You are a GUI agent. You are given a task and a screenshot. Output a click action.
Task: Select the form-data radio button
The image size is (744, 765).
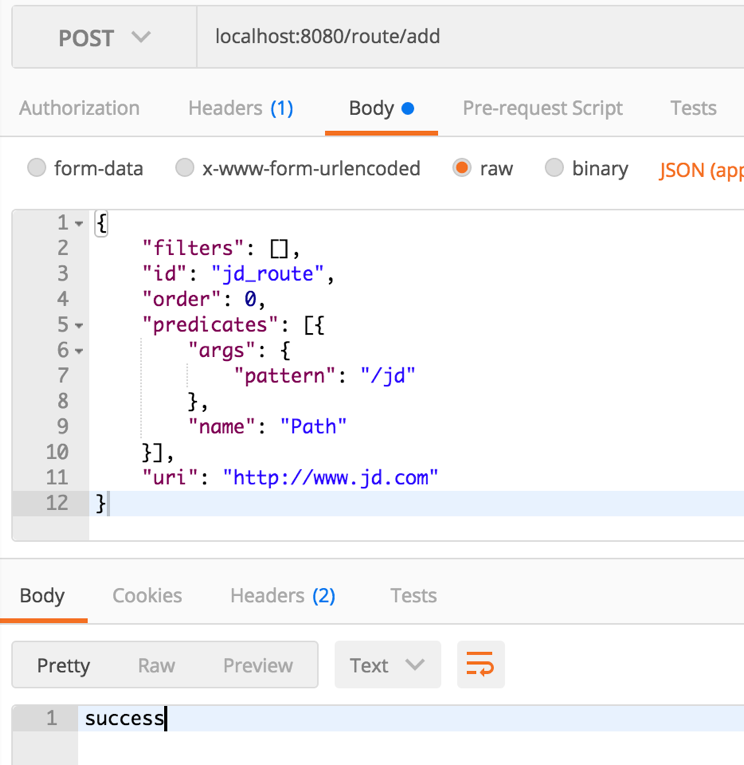tap(37, 168)
